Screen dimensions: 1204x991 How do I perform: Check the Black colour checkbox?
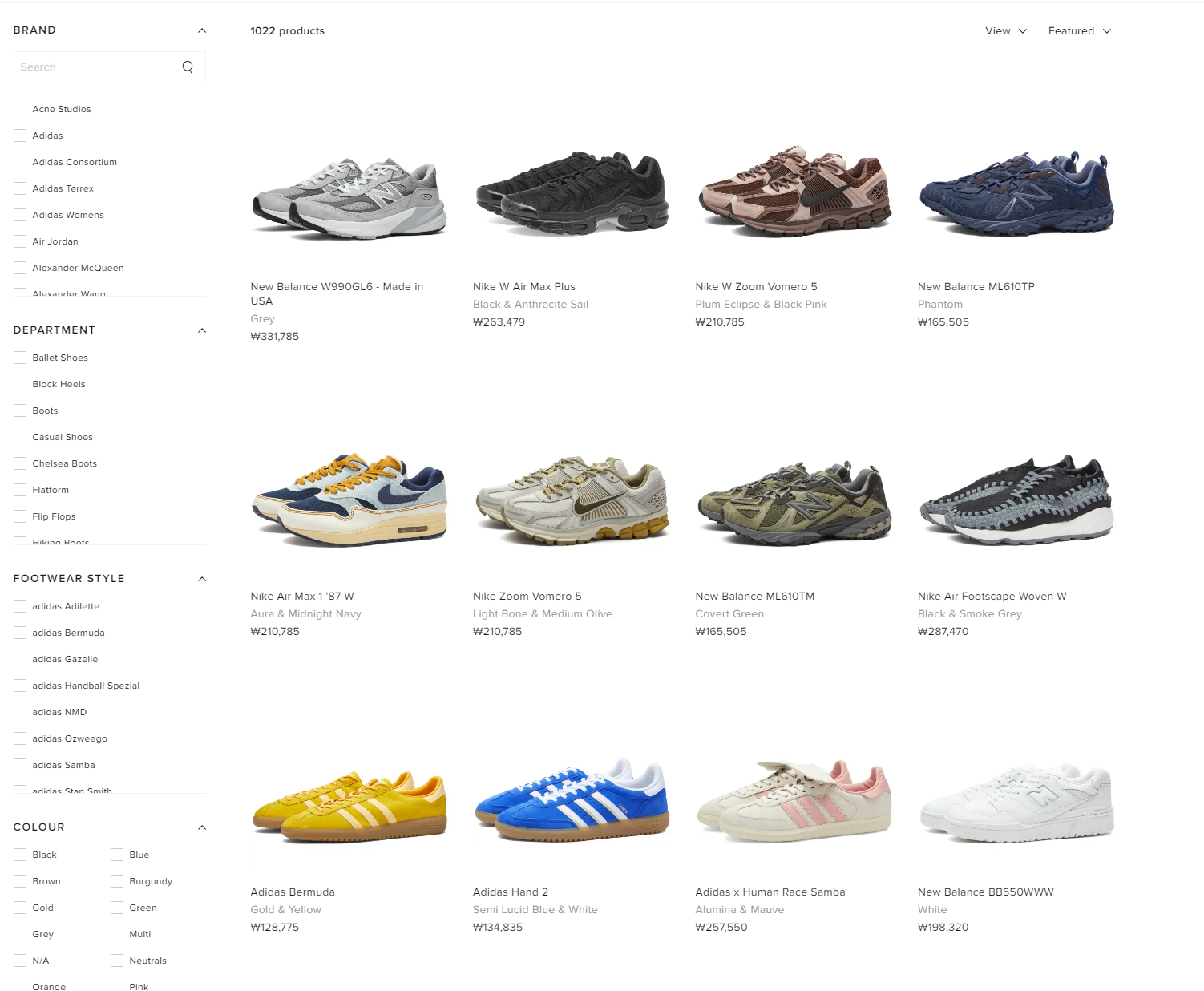pos(20,855)
